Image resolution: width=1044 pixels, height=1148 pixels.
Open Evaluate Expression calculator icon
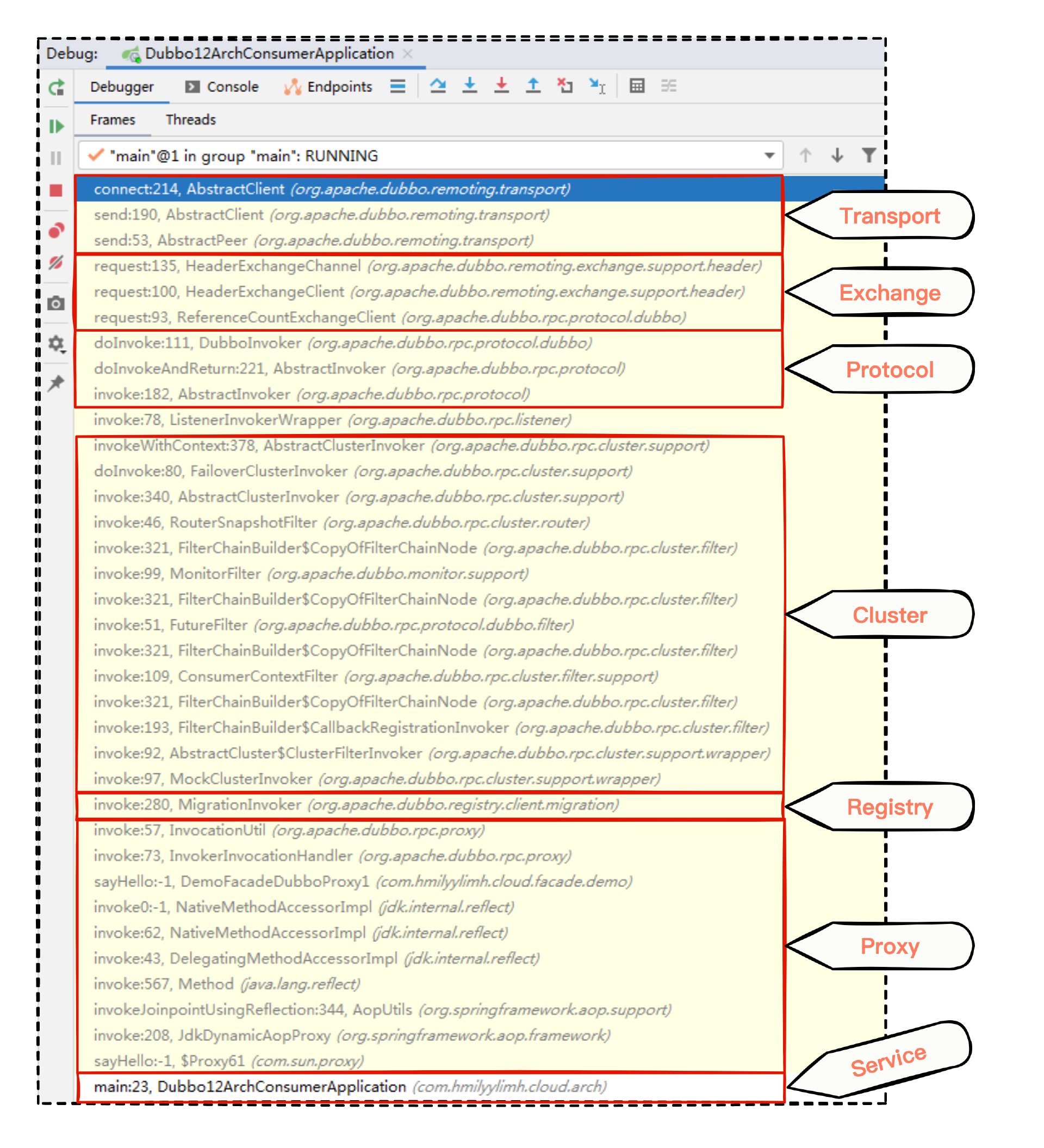(636, 86)
